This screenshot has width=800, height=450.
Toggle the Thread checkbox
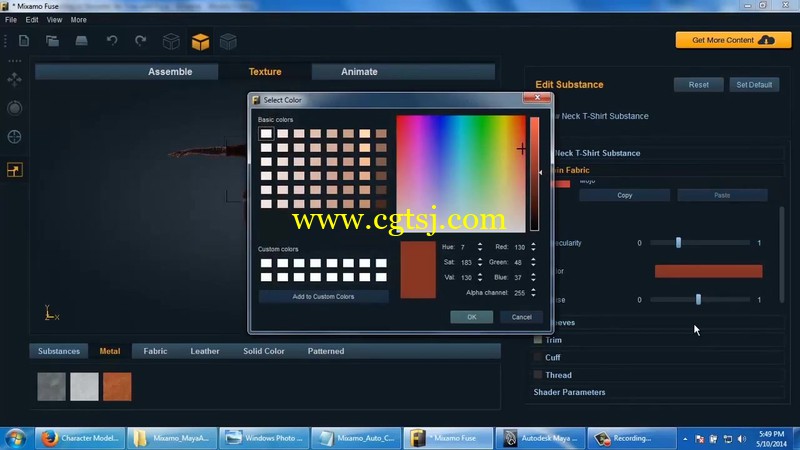coord(538,374)
